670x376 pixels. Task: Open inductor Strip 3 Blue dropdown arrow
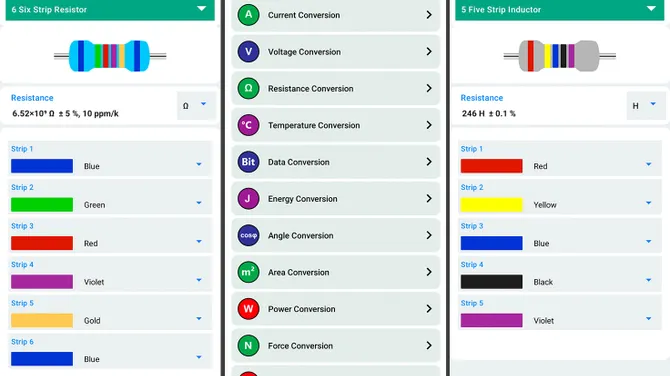point(649,241)
